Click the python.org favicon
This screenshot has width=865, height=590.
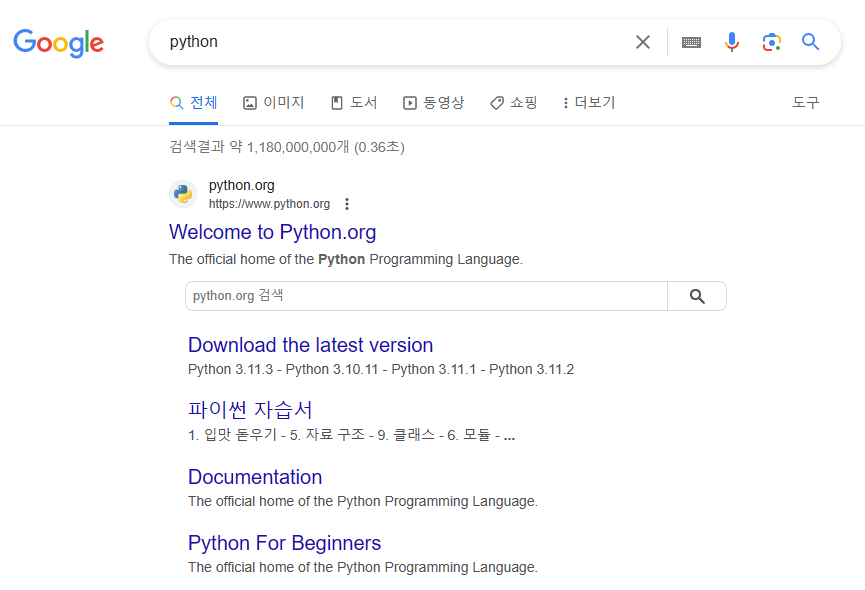183,194
